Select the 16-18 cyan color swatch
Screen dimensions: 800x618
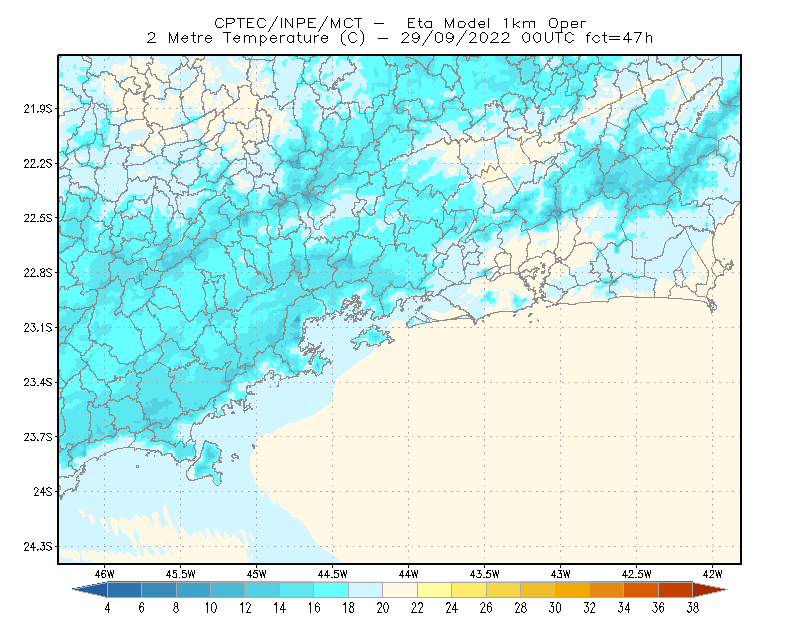(x=331, y=589)
